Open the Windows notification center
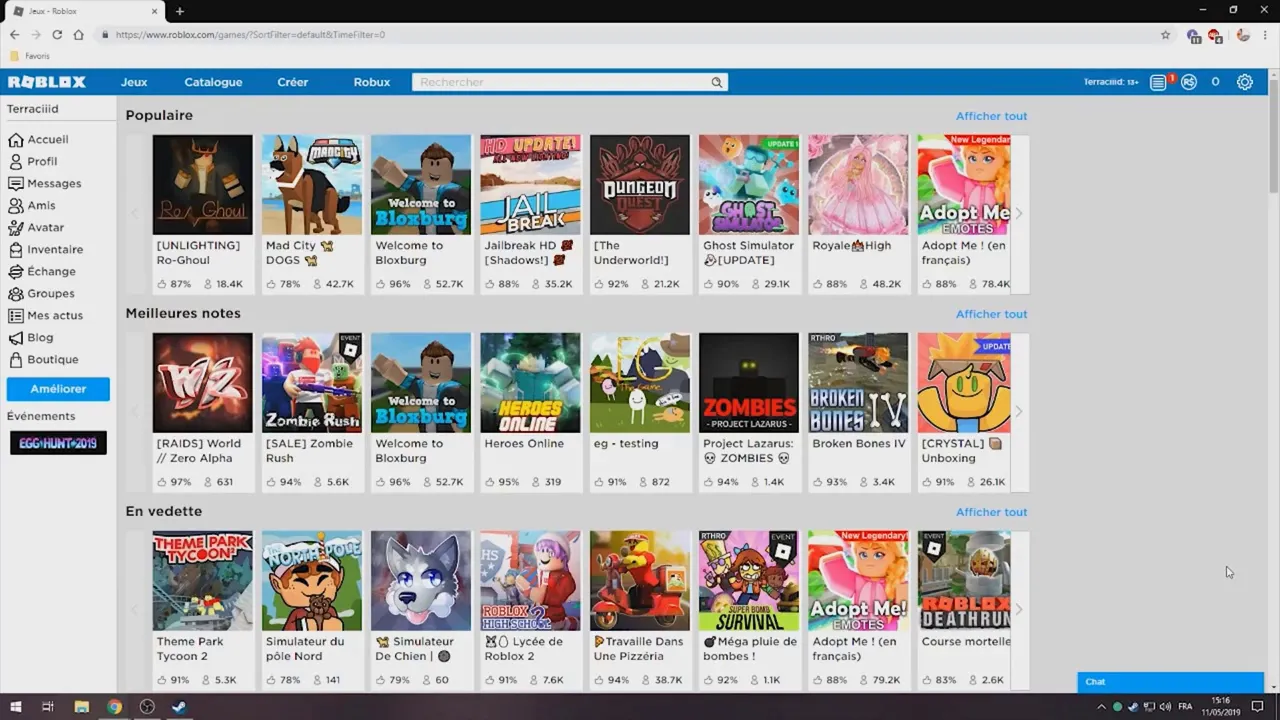The image size is (1280, 720). click(x=1258, y=707)
